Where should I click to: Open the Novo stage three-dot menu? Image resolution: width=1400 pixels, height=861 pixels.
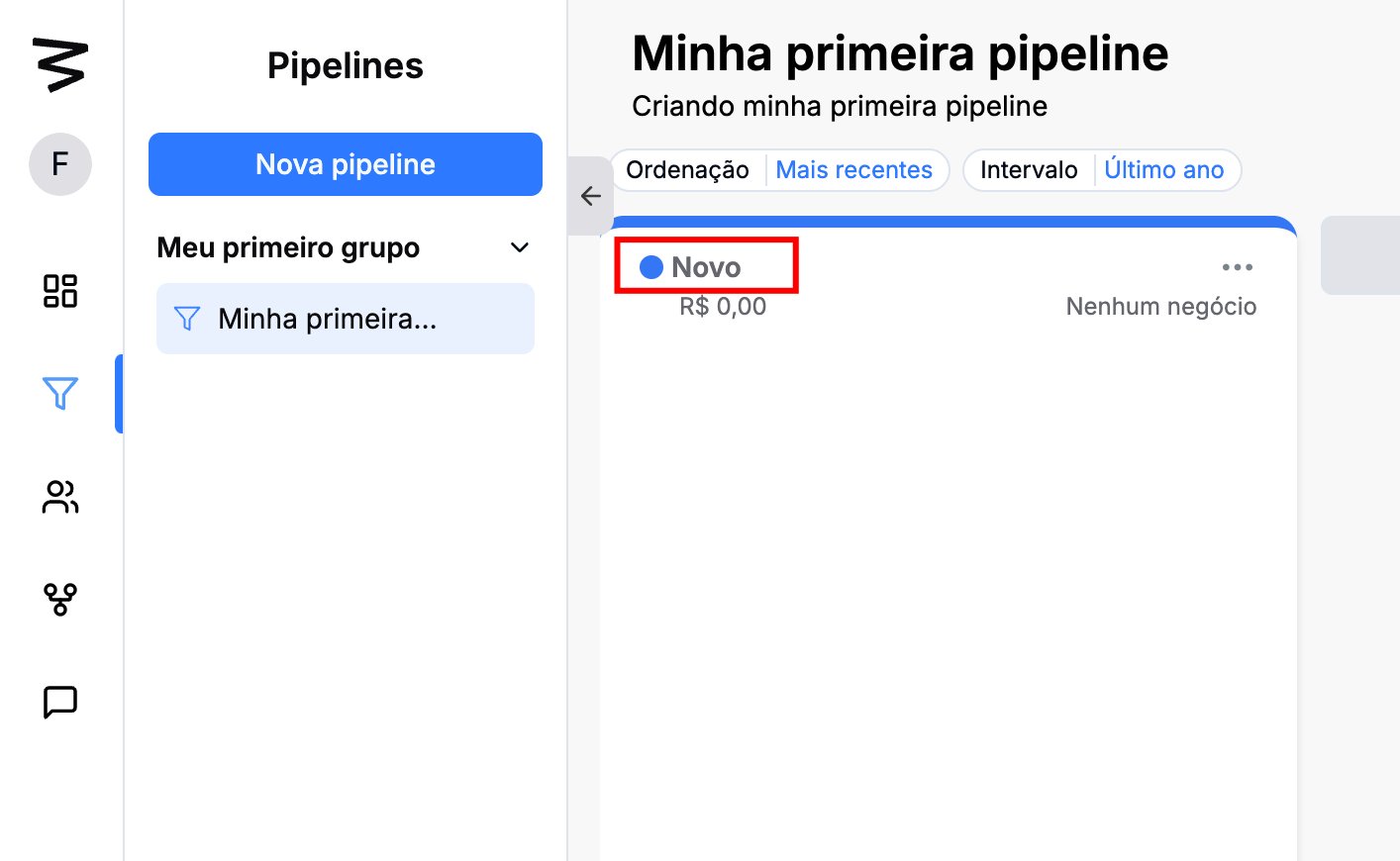(1237, 267)
